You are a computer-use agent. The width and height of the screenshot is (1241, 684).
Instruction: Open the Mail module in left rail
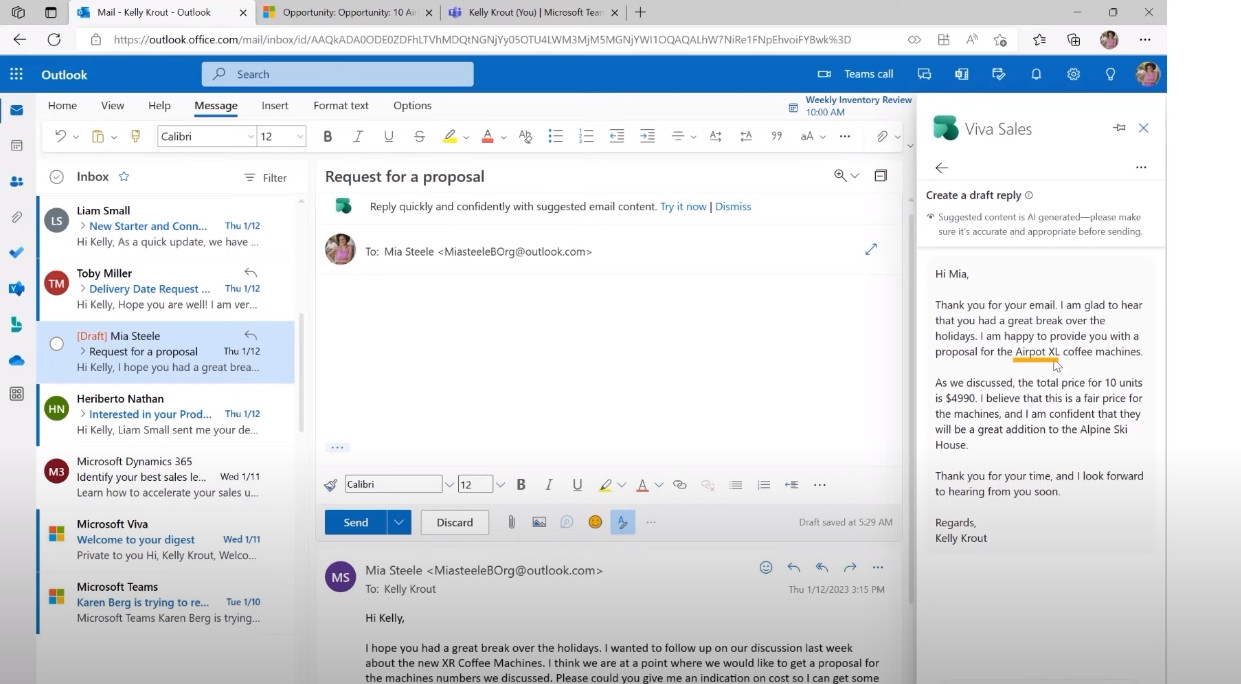[16, 110]
